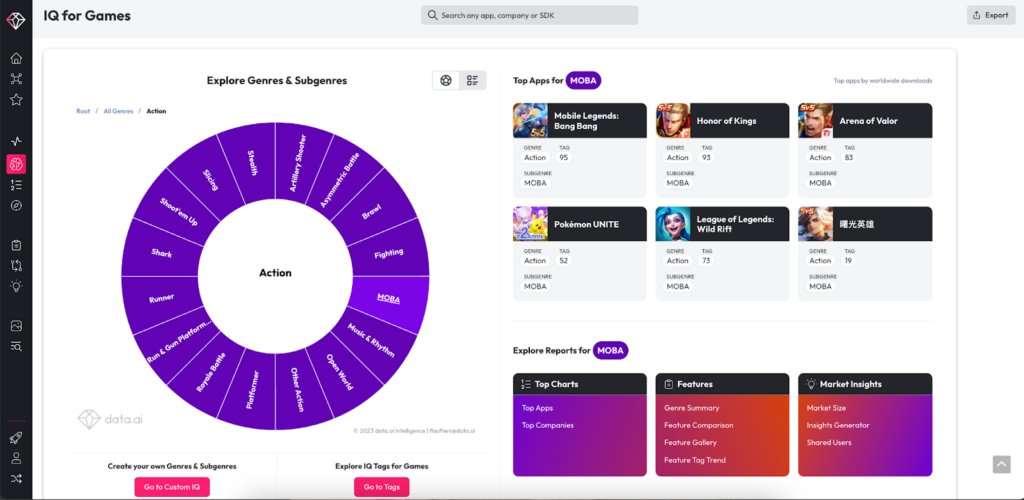Switch to the list view toggle
The width and height of the screenshot is (1024, 500).
click(472, 80)
